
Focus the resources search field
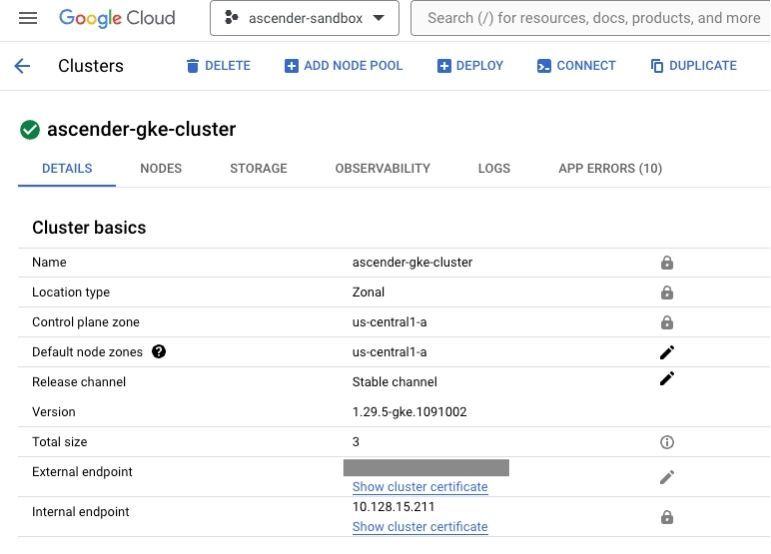coord(591,18)
